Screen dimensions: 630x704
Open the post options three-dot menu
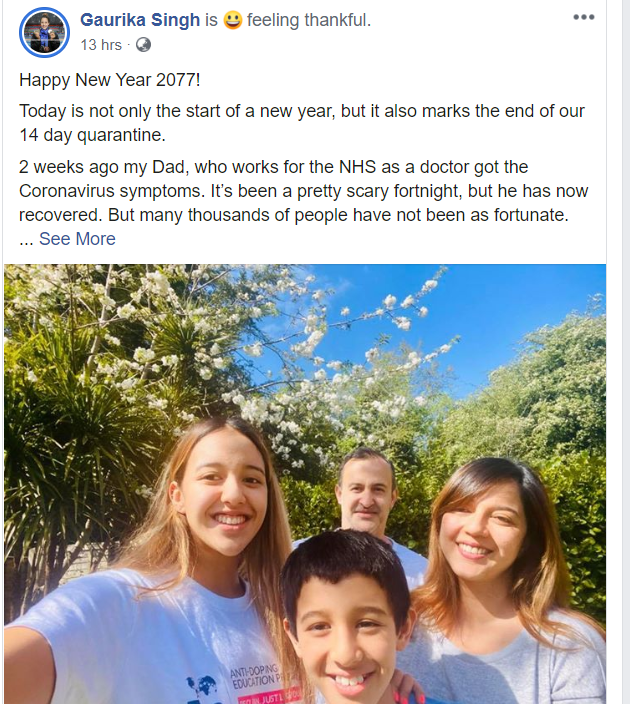tap(584, 18)
